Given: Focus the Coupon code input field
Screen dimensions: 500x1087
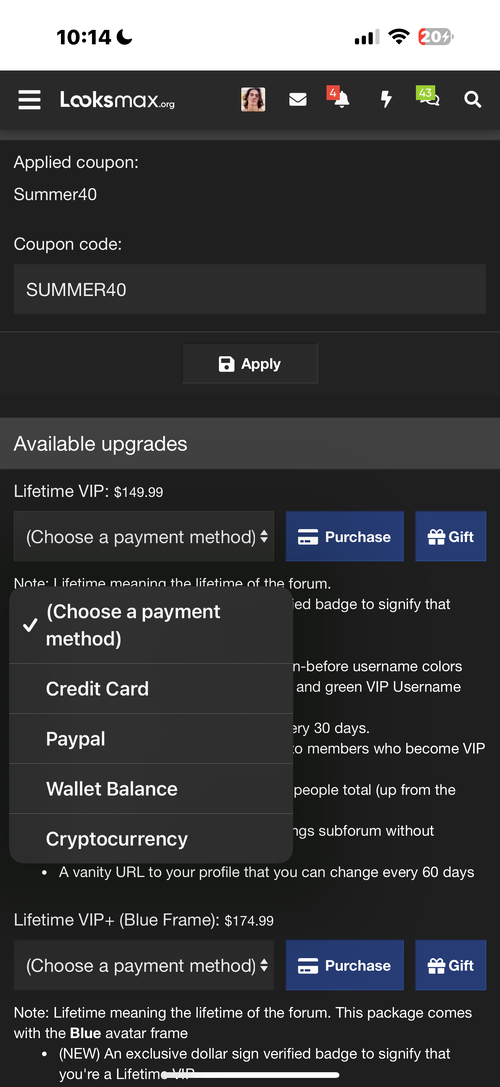Looking at the screenshot, I should click(x=250, y=289).
